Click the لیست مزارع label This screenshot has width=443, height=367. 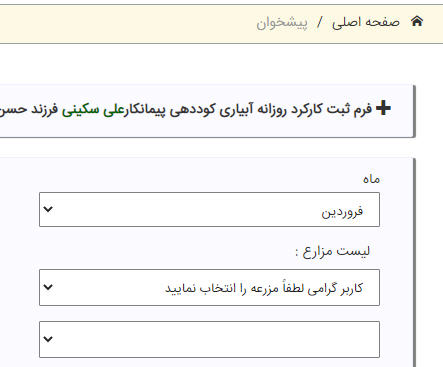click(333, 251)
